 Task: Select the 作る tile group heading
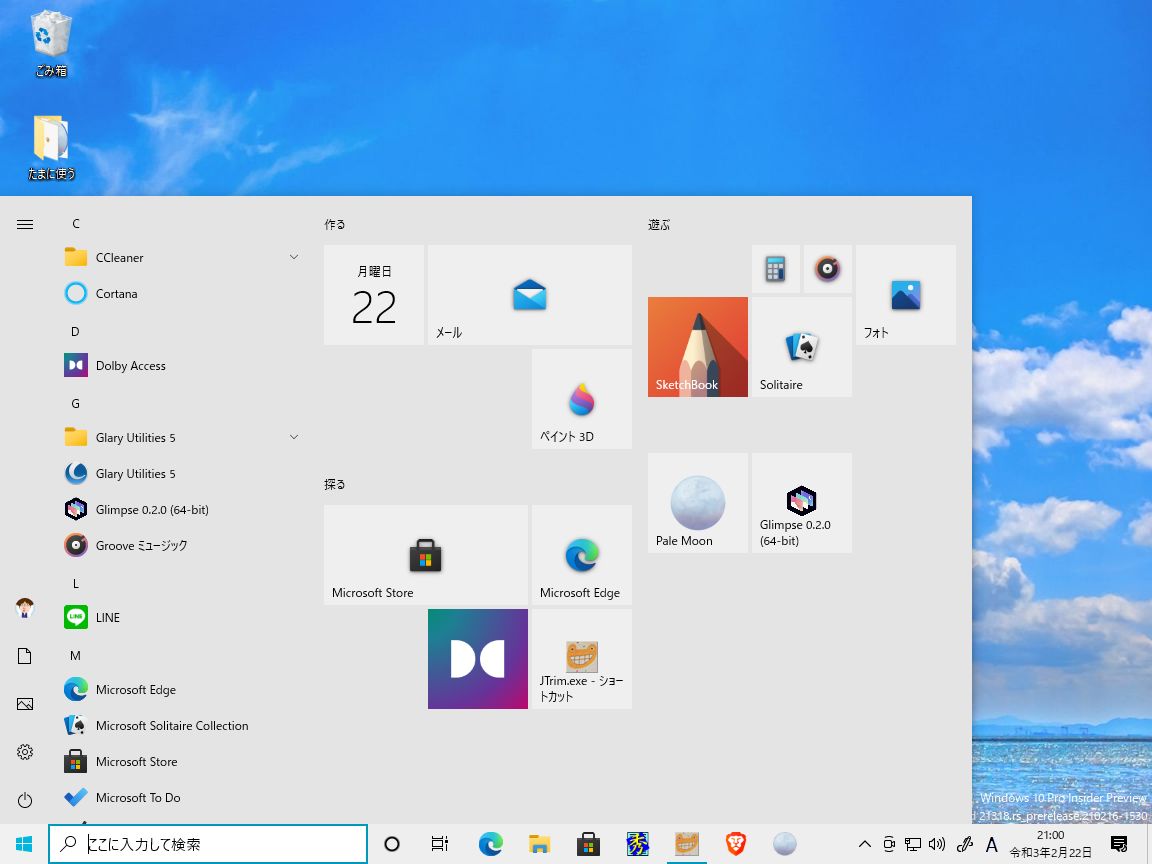(x=335, y=224)
